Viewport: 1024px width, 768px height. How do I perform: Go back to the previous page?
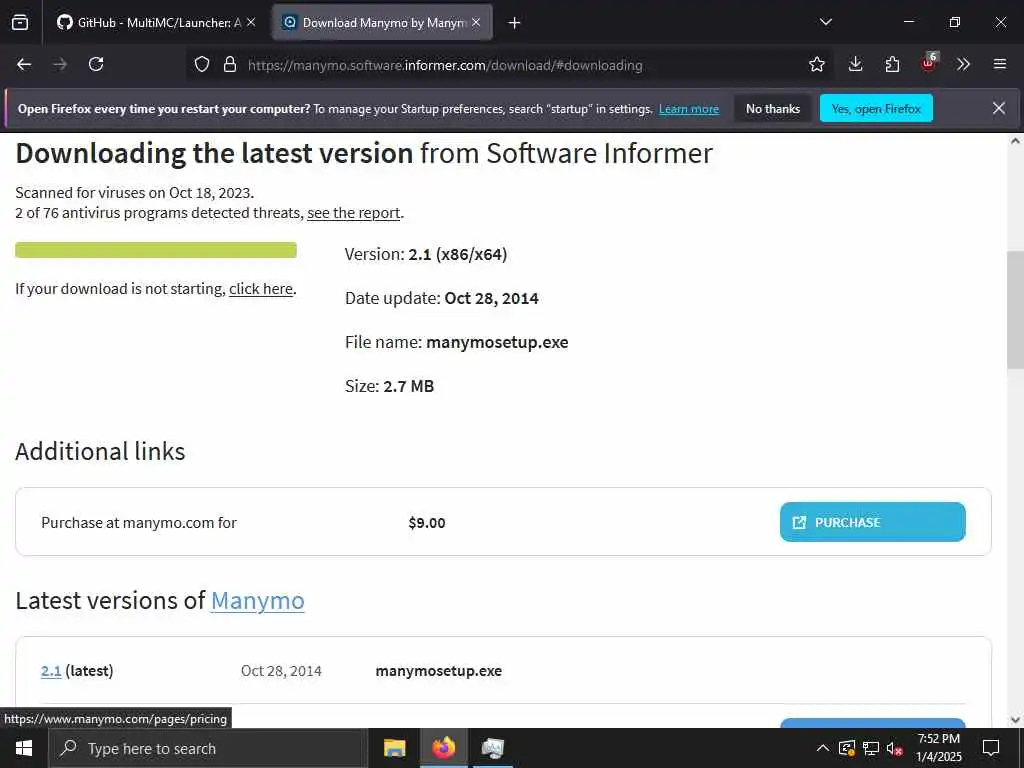click(24, 64)
